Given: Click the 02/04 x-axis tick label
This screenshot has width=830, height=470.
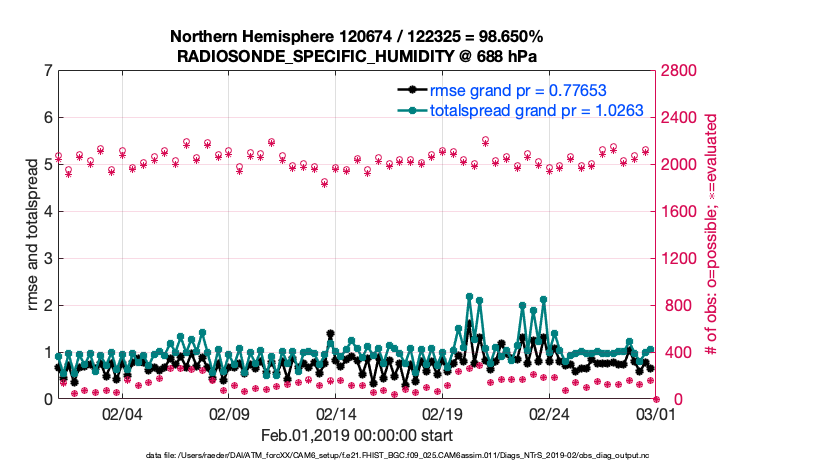Looking at the screenshot, I should pyautogui.click(x=122, y=414).
